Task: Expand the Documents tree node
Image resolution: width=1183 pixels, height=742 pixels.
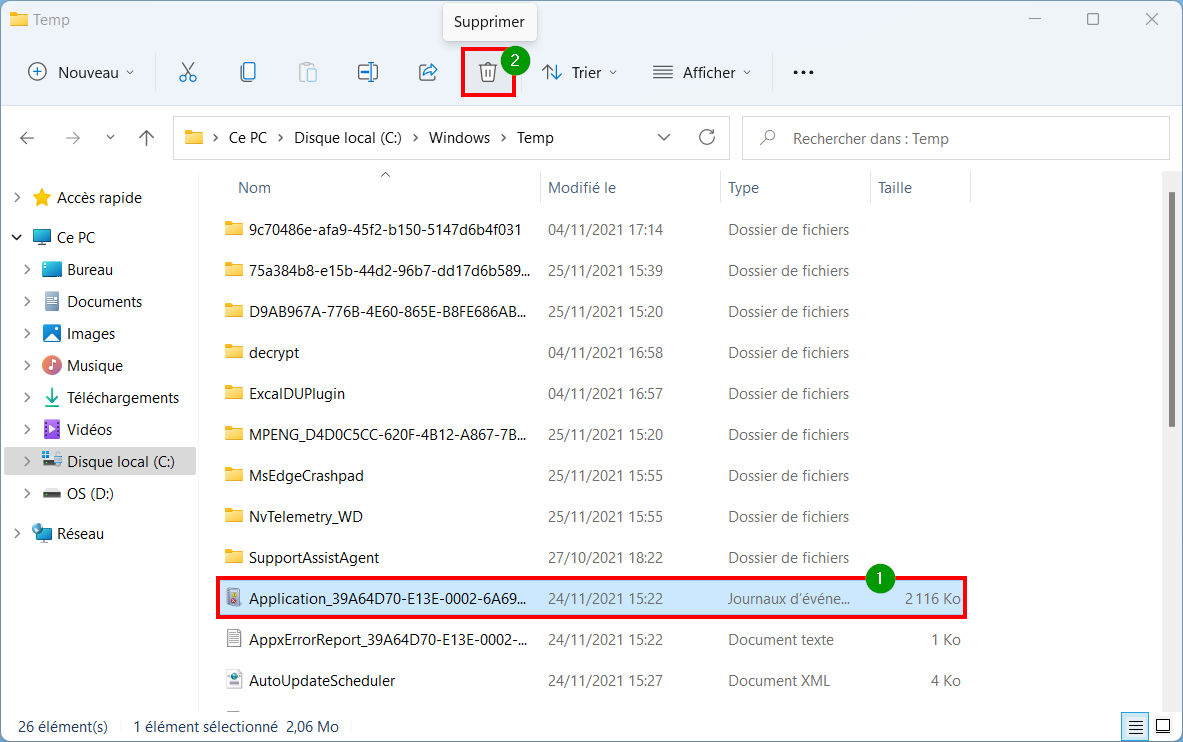Action: click(x=27, y=301)
